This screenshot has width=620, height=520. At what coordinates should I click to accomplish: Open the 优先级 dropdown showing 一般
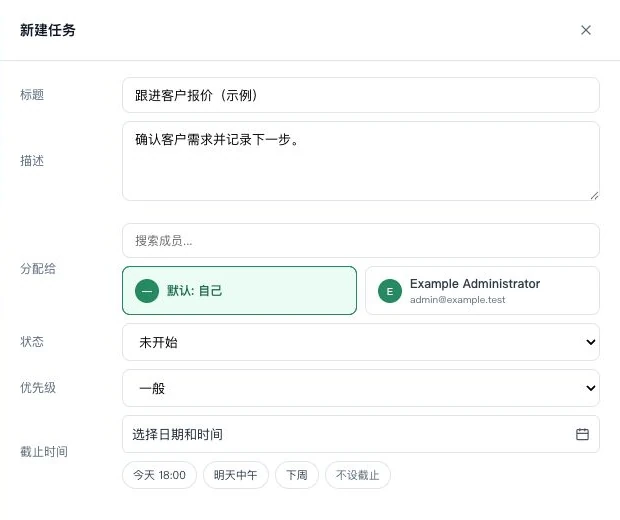(361, 388)
